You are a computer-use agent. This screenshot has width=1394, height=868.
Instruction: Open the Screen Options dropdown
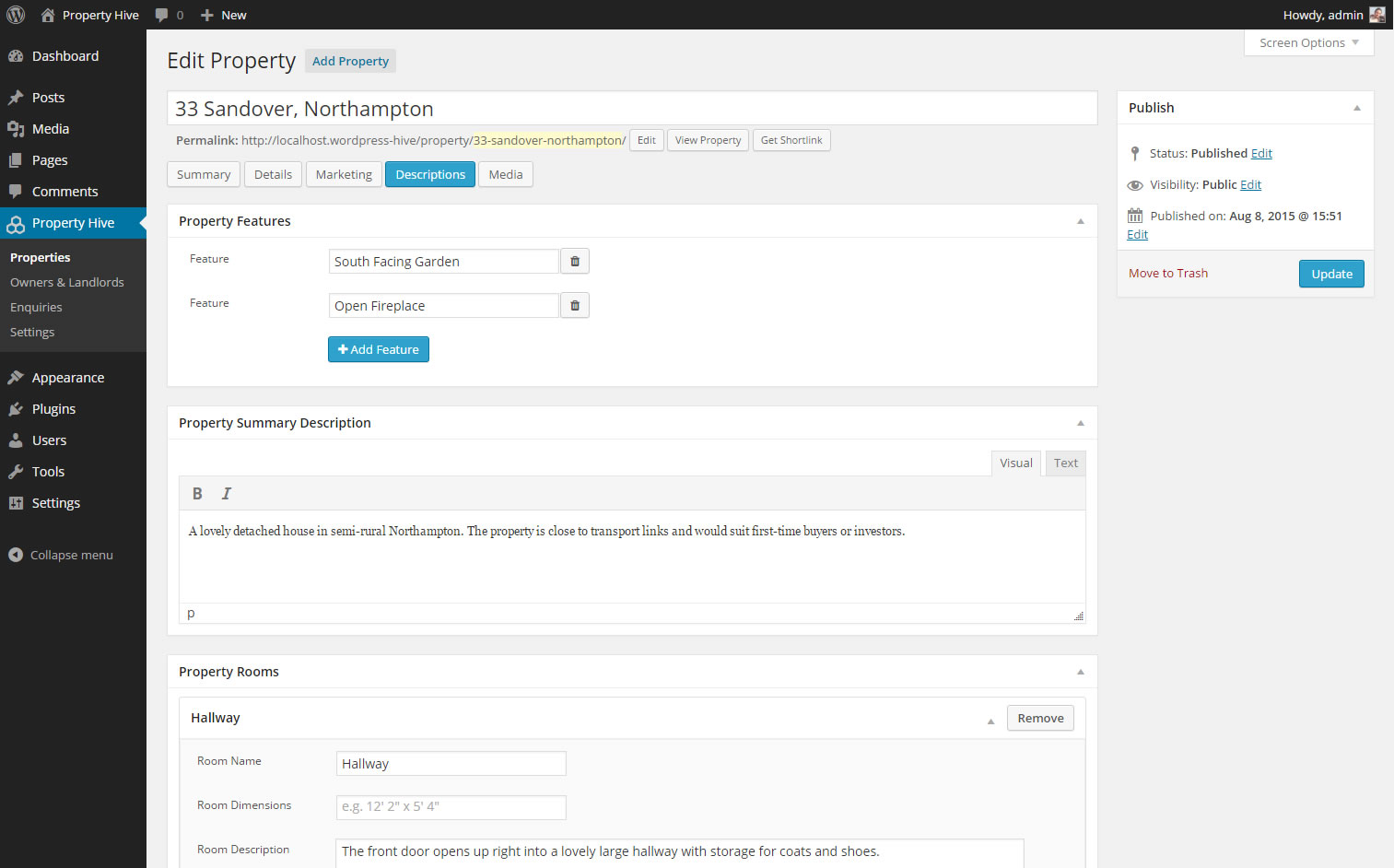point(1308,43)
